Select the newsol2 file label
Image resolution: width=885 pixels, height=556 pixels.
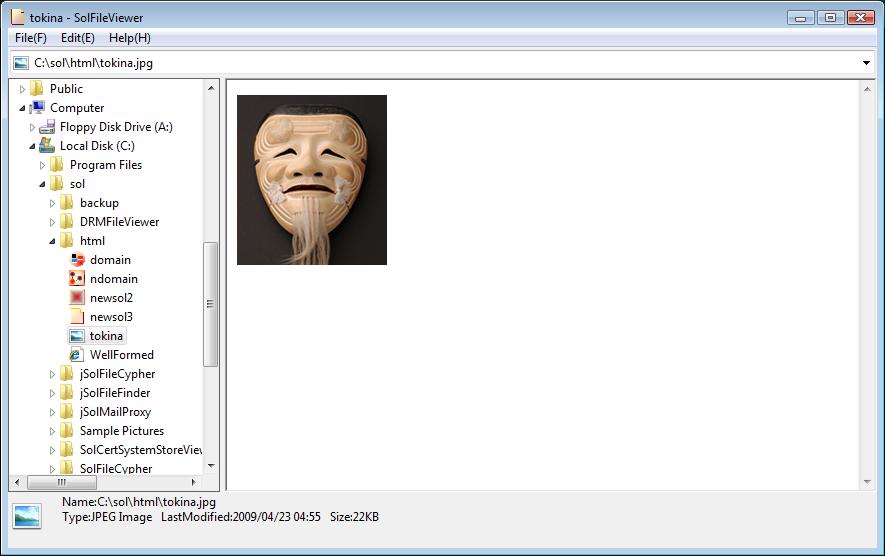(x=111, y=297)
